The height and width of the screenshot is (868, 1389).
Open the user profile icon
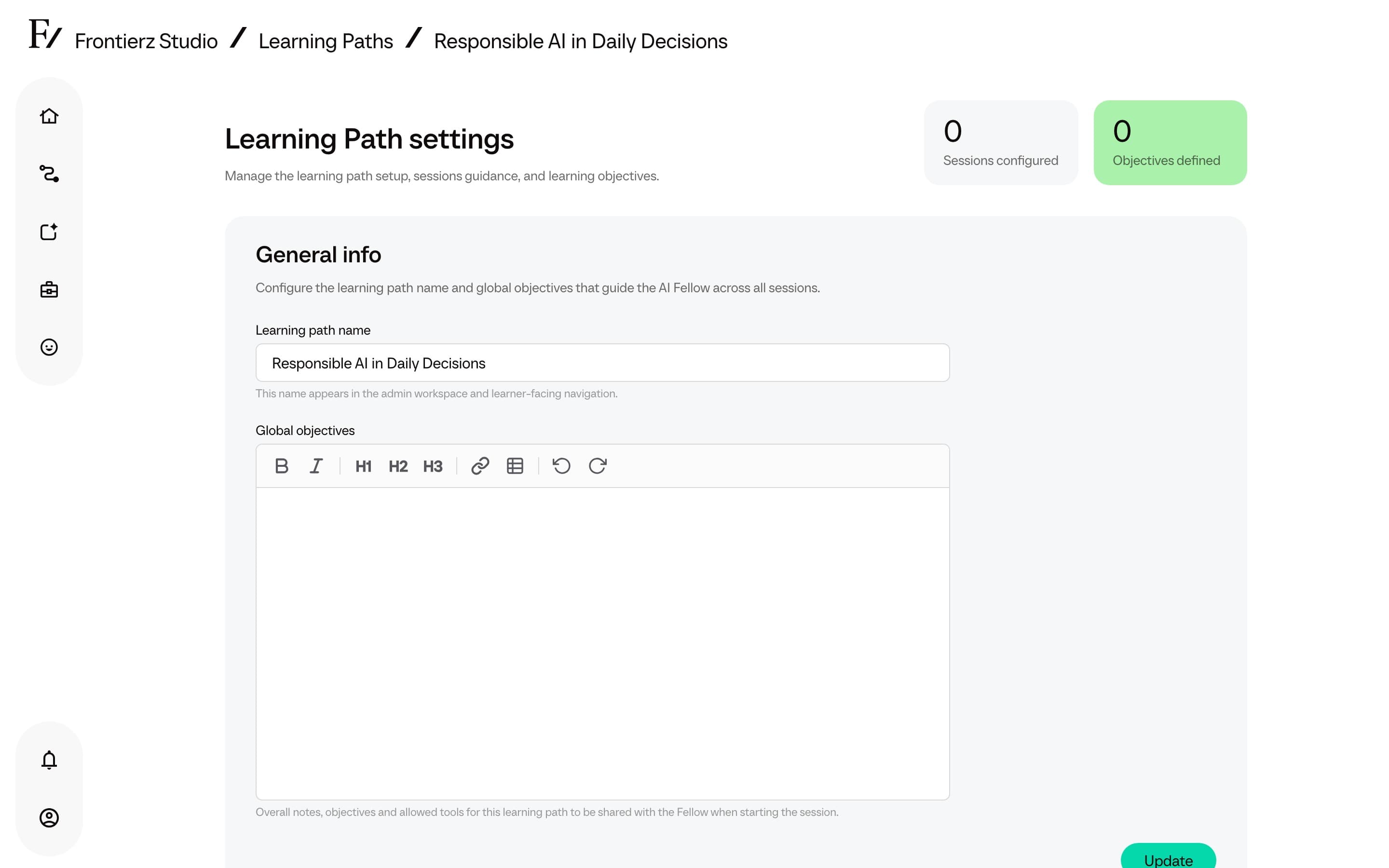[x=49, y=817]
